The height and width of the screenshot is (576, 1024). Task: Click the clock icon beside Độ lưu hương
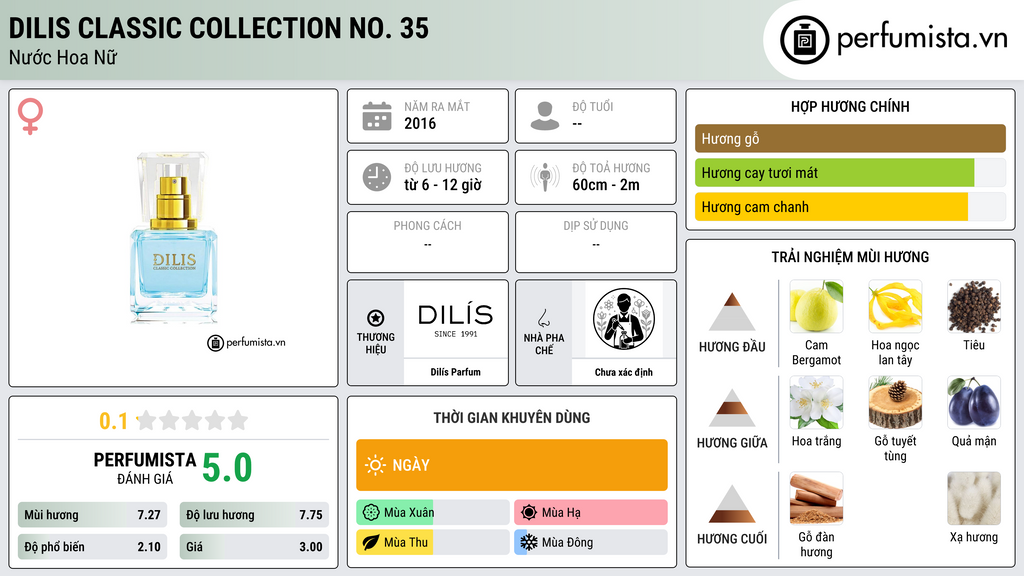[377, 177]
